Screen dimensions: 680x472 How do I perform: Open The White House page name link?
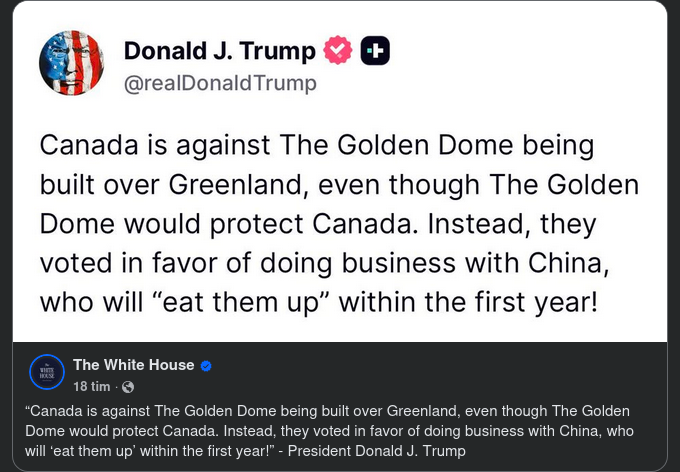pos(133,365)
